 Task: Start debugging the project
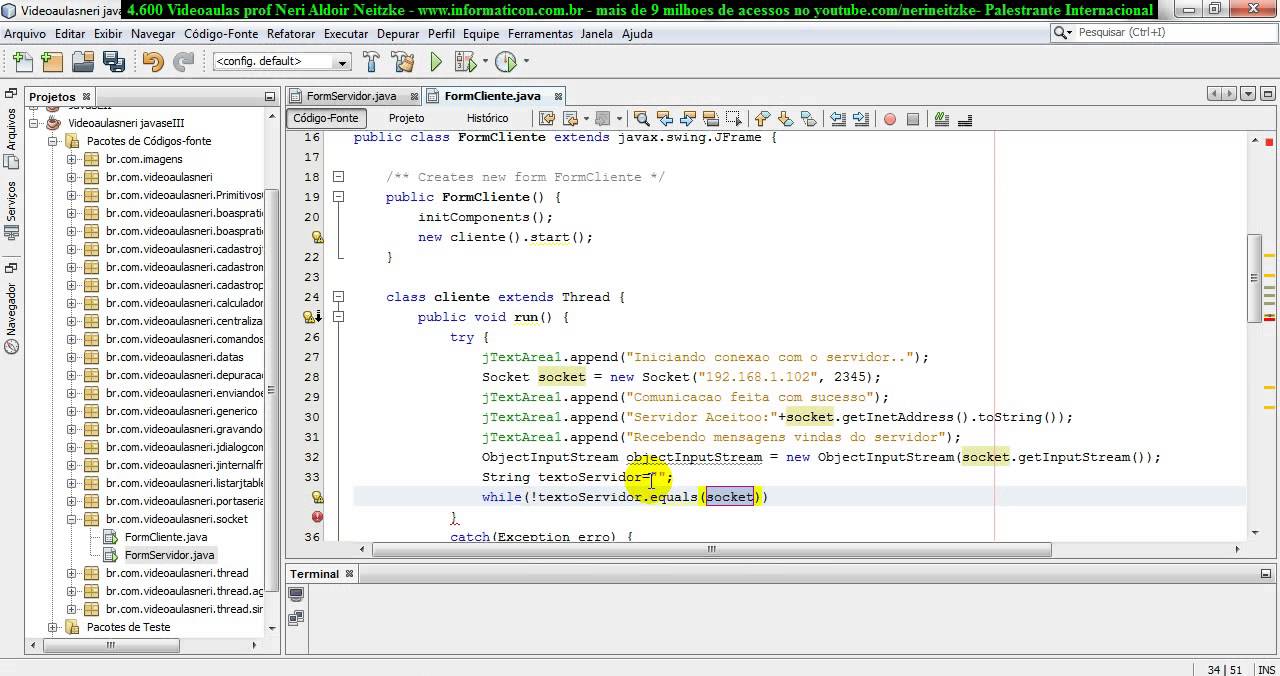pyautogui.click(x=465, y=62)
